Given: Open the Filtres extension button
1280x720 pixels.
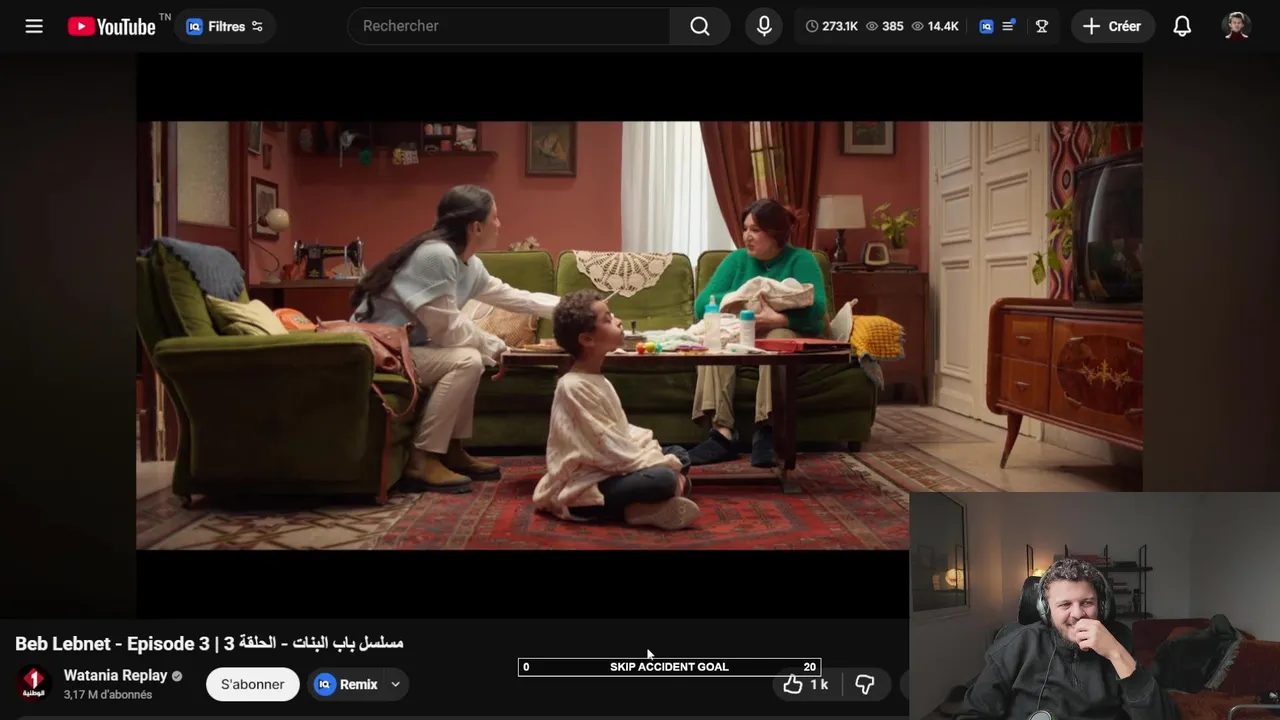Looking at the screenshot, I should point(226,26).
